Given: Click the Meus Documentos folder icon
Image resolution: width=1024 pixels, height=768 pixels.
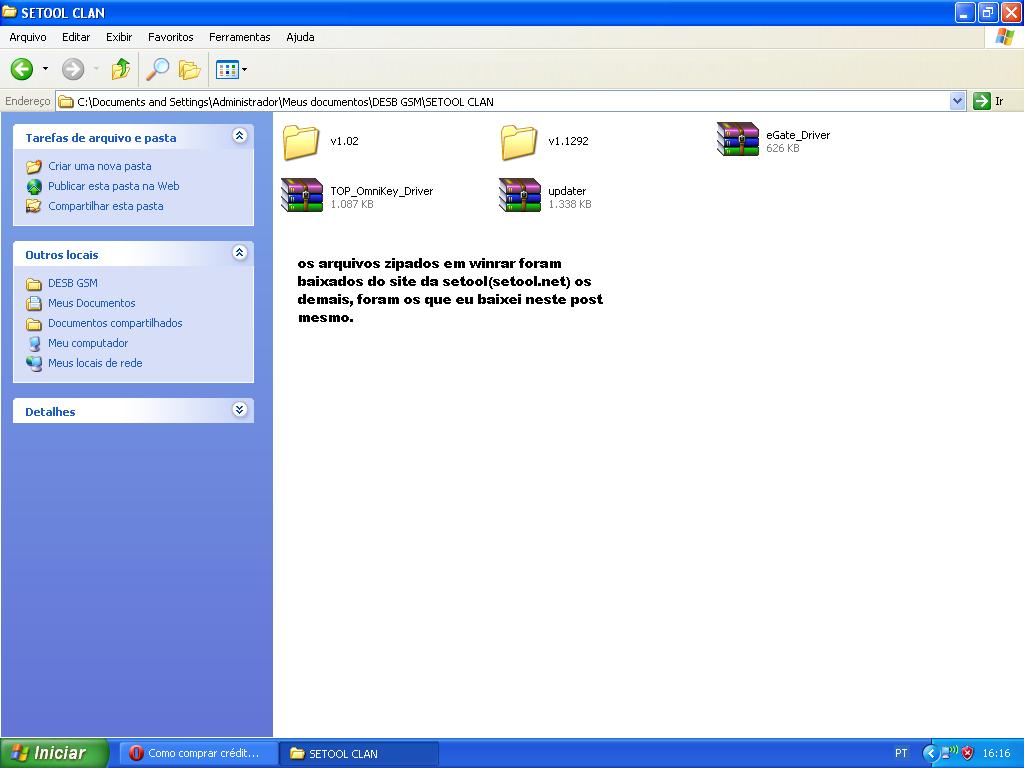Looking at the screenshot, I should click(34, 304).
